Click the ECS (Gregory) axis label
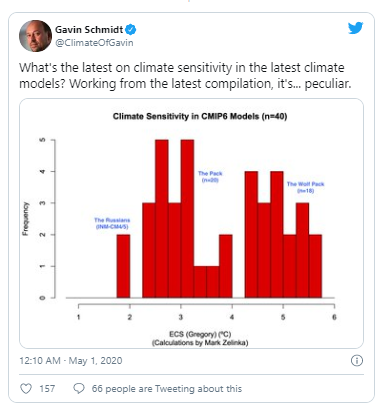 coord(200,334)
